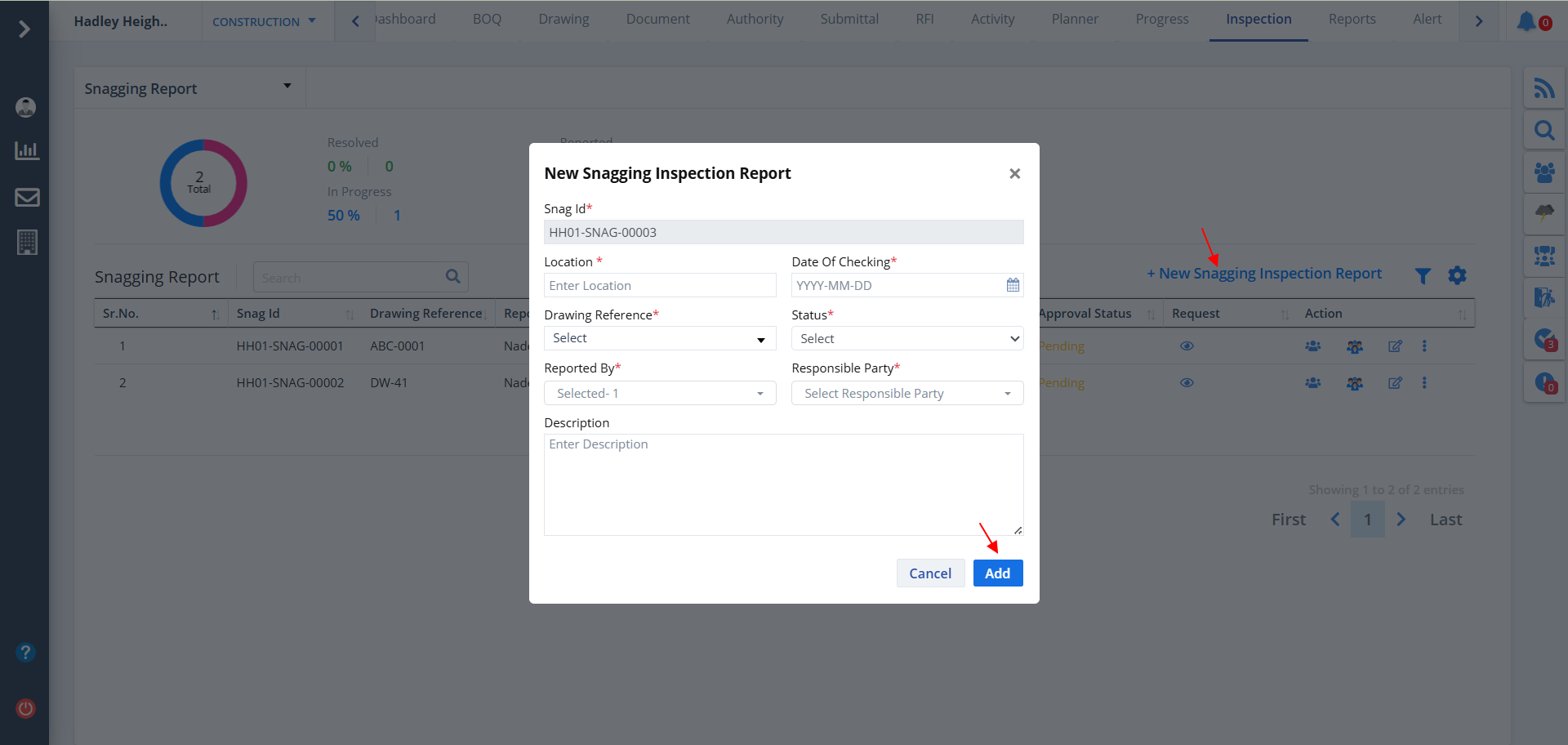Open the bar chart icon in left sidebar

click(x=27, y=150)
